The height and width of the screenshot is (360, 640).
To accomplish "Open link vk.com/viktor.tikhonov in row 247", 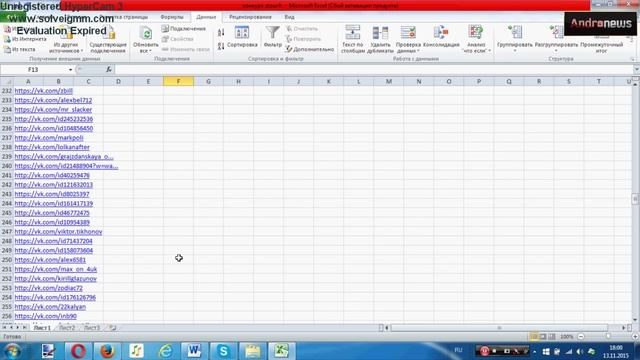I will [x=58, y=231].
